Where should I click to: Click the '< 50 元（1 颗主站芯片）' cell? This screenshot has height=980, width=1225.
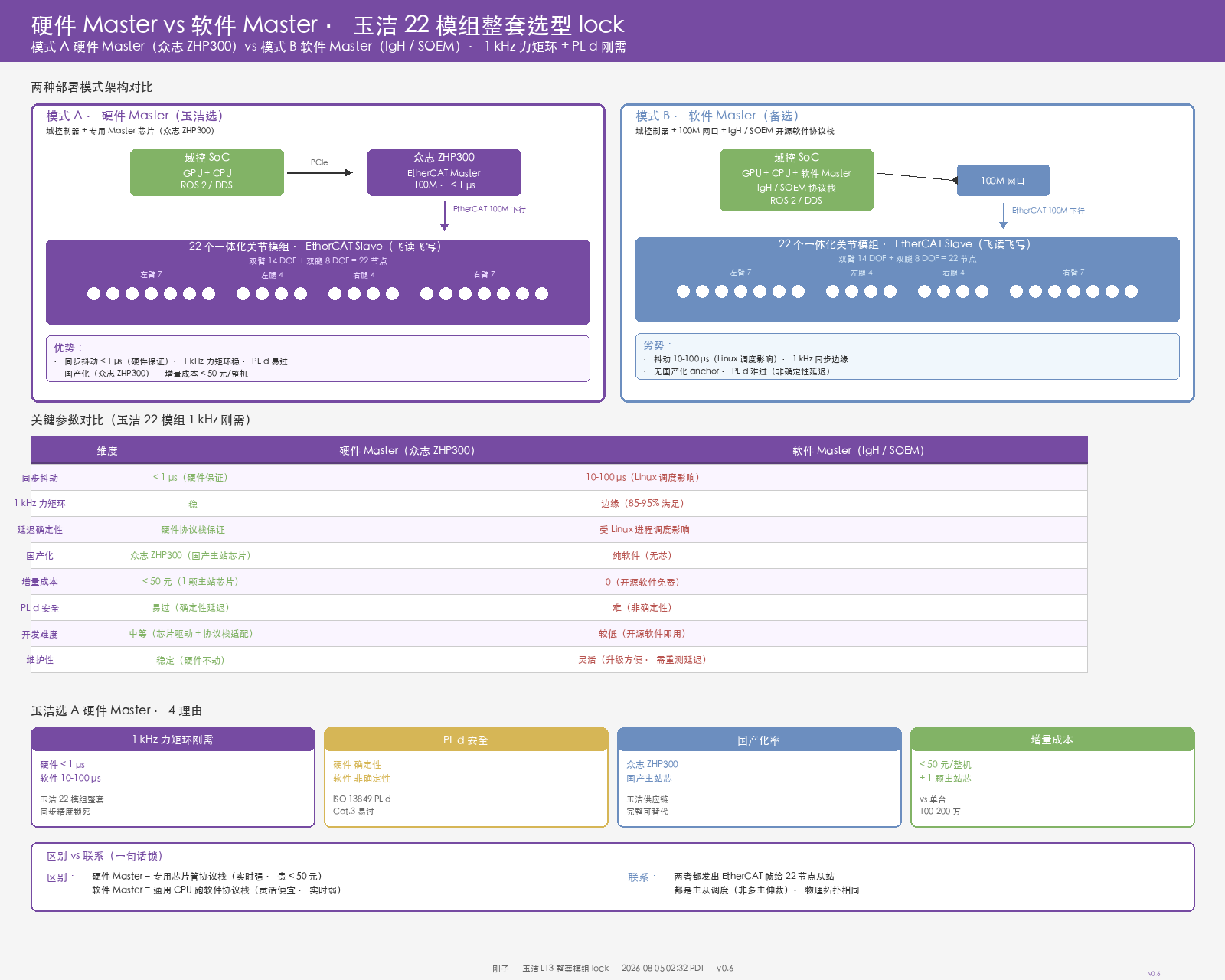pos(191,582)
